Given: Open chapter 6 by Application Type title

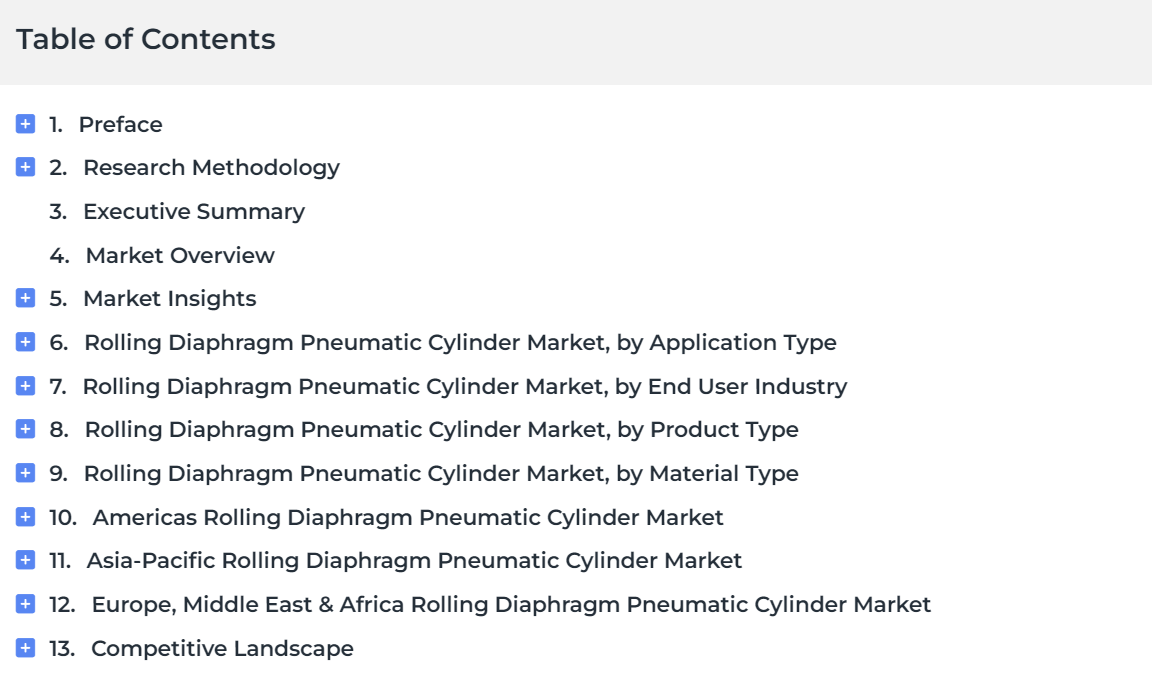Looking at the screenshot, I should 461,343.
